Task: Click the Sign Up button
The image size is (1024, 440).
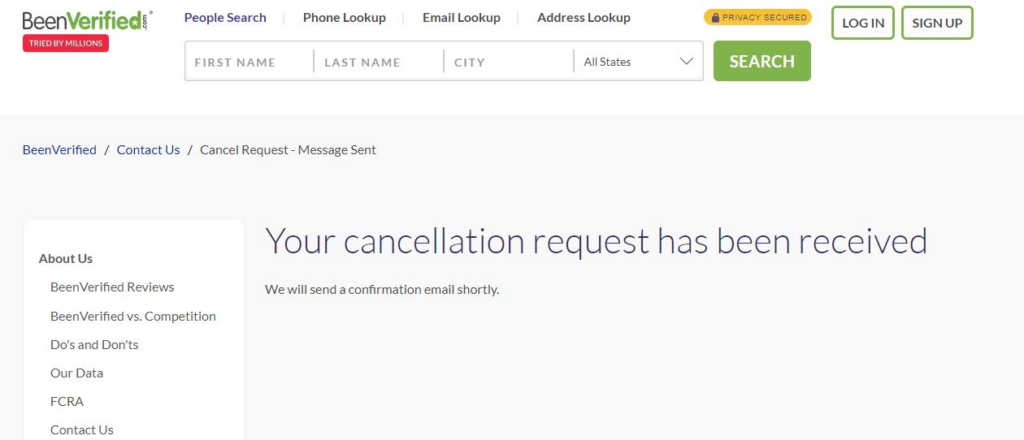Action: (937, 23)
